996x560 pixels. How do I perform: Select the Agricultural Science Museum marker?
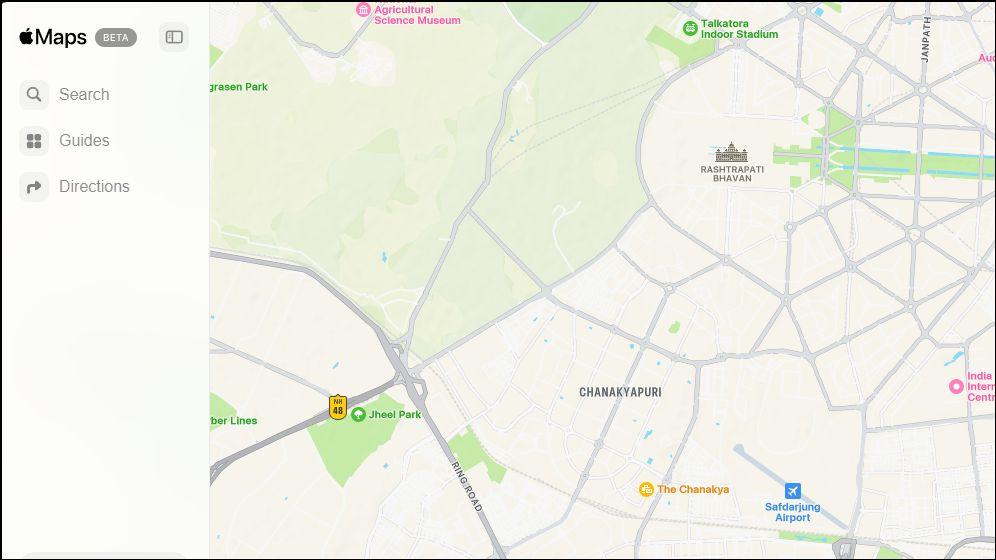363,10
